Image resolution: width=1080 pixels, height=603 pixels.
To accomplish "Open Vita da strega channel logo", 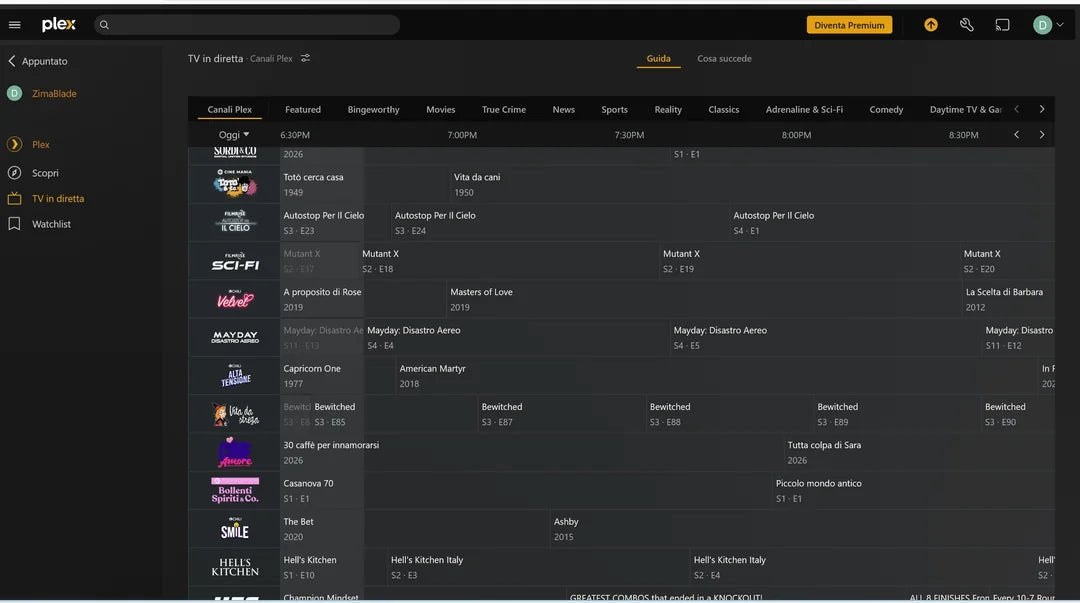I will pyautogui.click(x=235, y=413).
